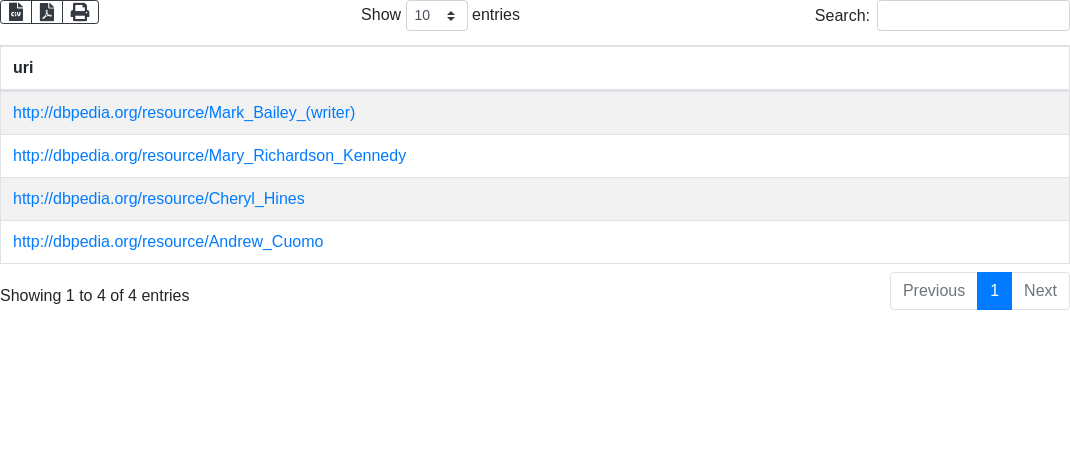Viewport: 1070px width, 450px height.
Task: Open the Mary_Richardson_Kennedy dbpedia link
Action: [209, 156]
